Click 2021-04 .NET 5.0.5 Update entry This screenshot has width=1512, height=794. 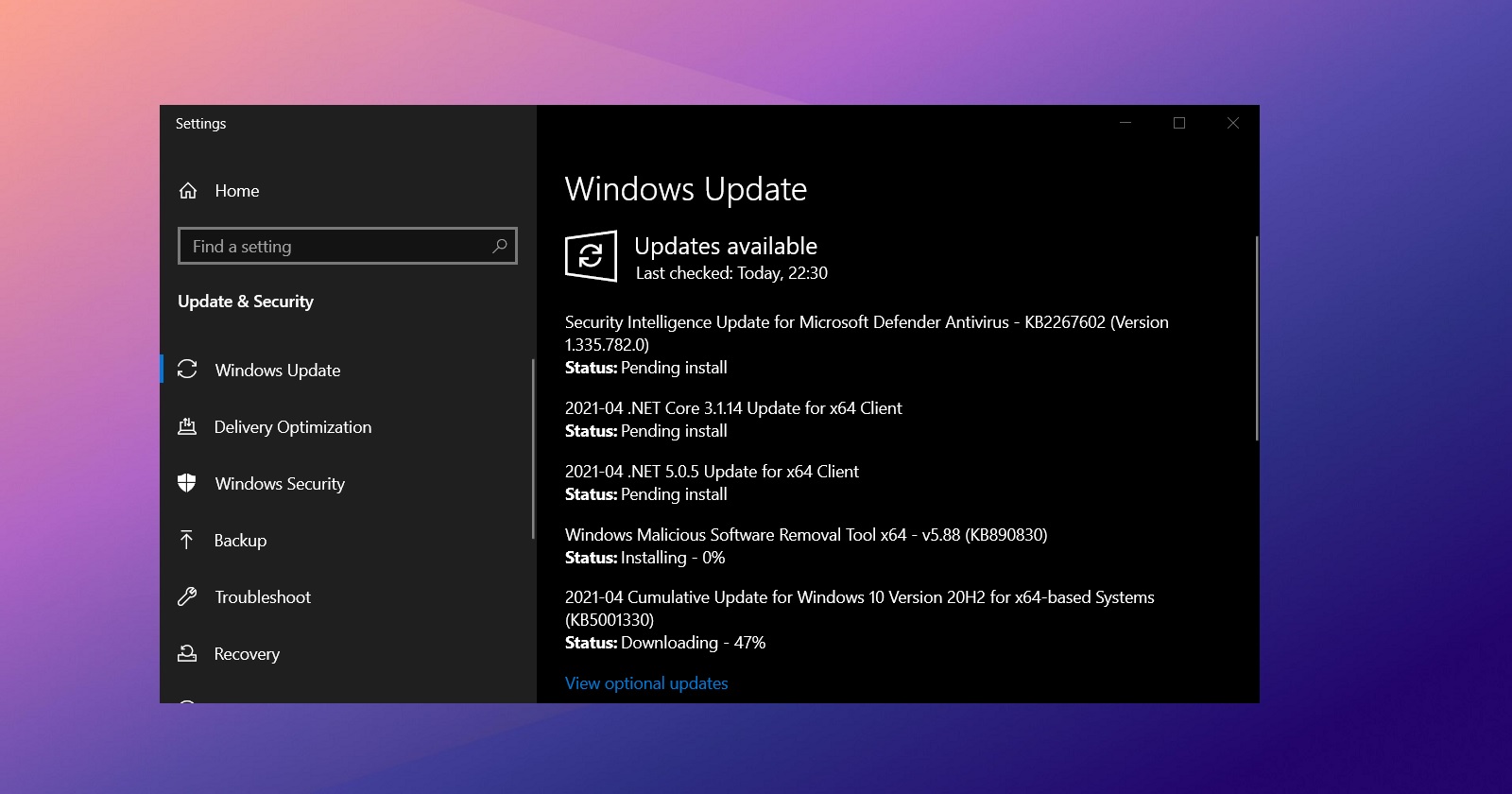pos(712,472)
